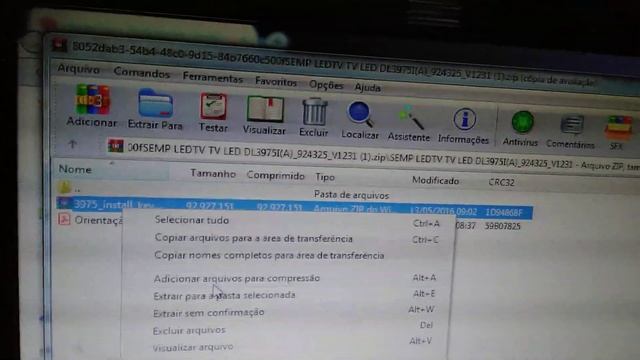Click the Excluir trash can icon
This screenshot has width=640, height=360.
[x=314, y=111]
